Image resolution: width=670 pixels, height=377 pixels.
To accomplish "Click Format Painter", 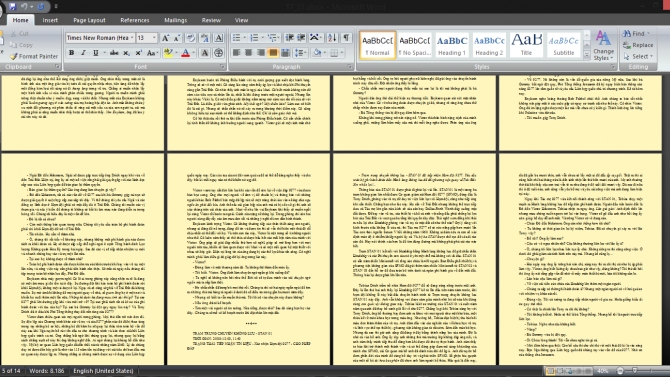I will 34,56.
